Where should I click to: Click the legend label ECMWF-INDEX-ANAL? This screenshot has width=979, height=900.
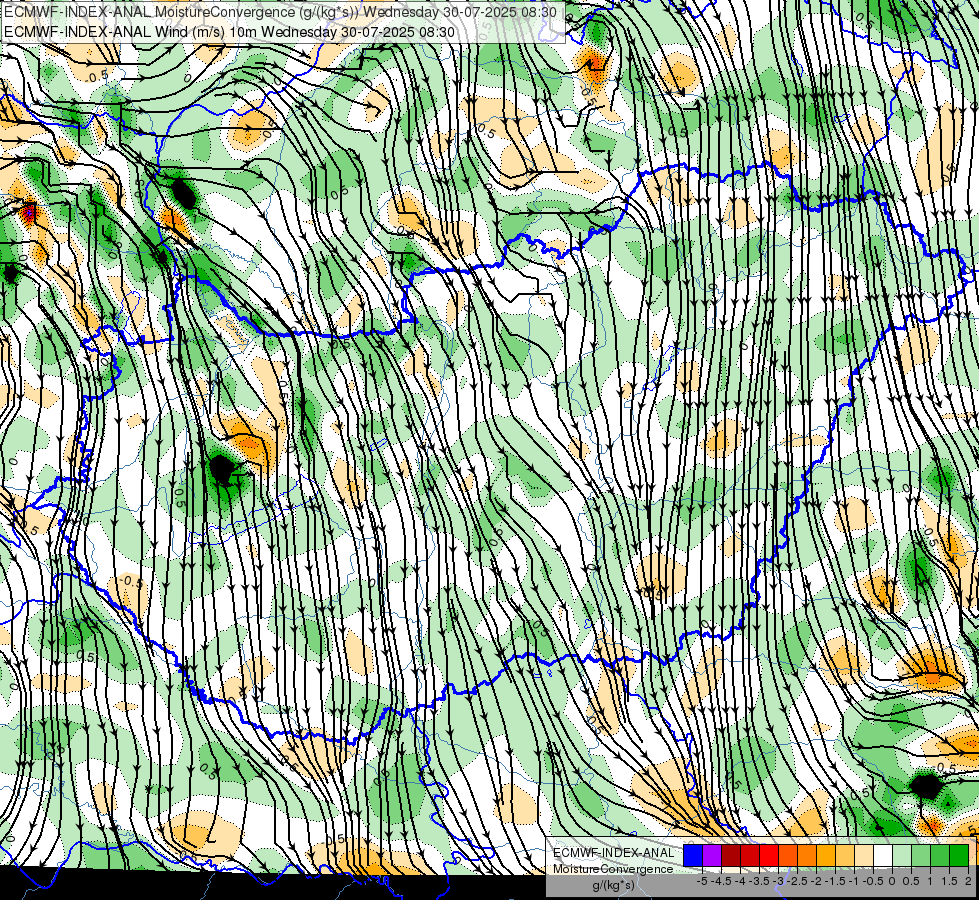coord(613,853)
